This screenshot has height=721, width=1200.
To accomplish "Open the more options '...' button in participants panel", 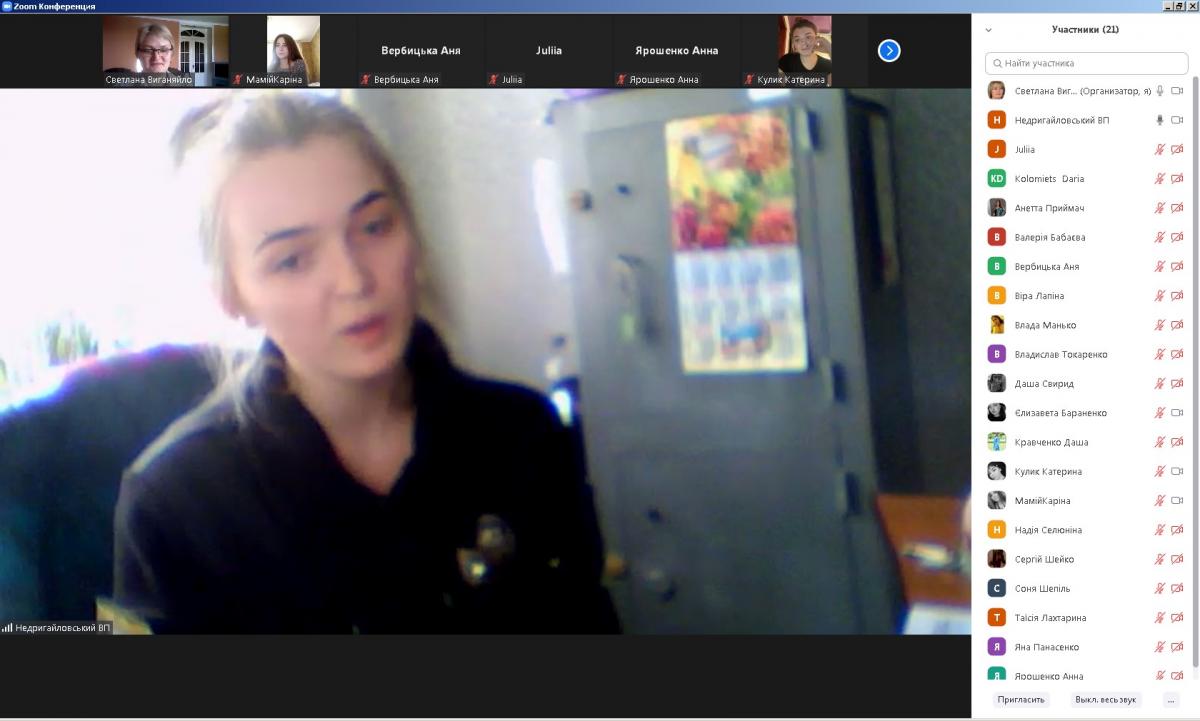I will click(1171, 700).
